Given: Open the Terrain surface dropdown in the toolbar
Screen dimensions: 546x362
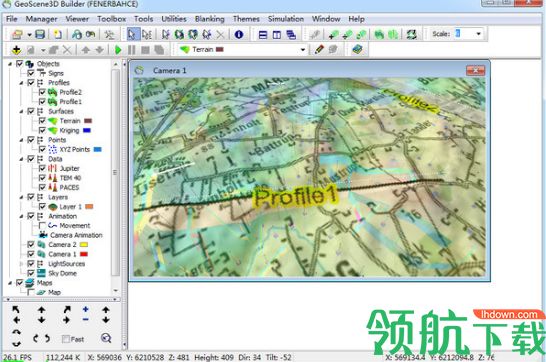Looking at the screenshot, I should 303,50.
